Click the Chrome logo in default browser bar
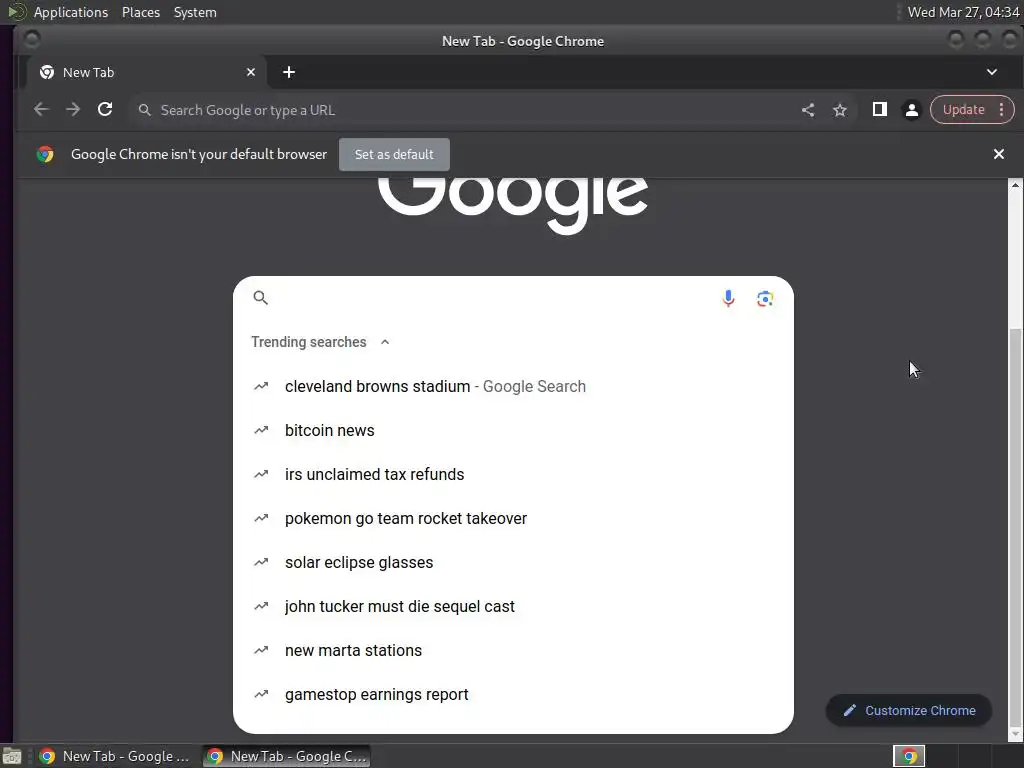Image resolution: width=1024 pixels, height=768 pixels. click(x=45, y=154)
